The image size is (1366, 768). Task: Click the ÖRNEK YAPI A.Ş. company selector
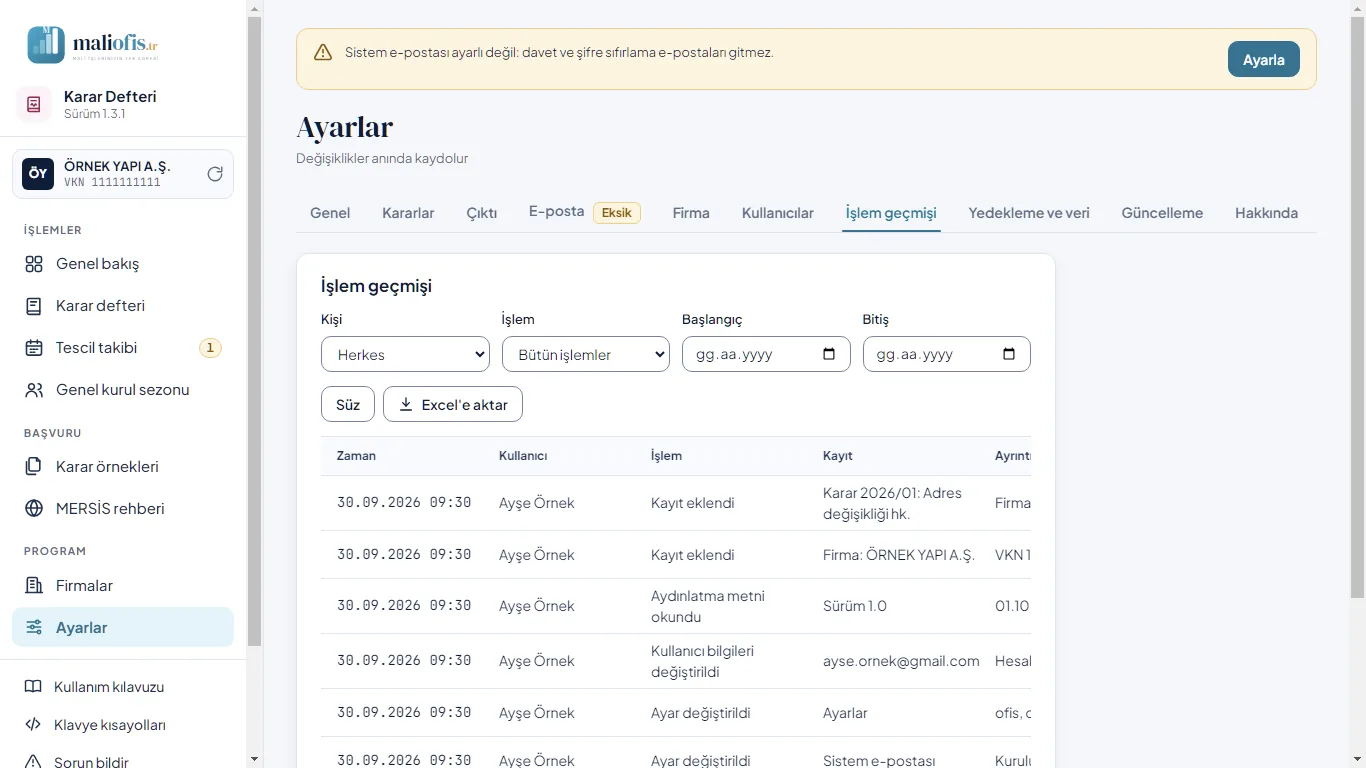(x=123, y=174)
